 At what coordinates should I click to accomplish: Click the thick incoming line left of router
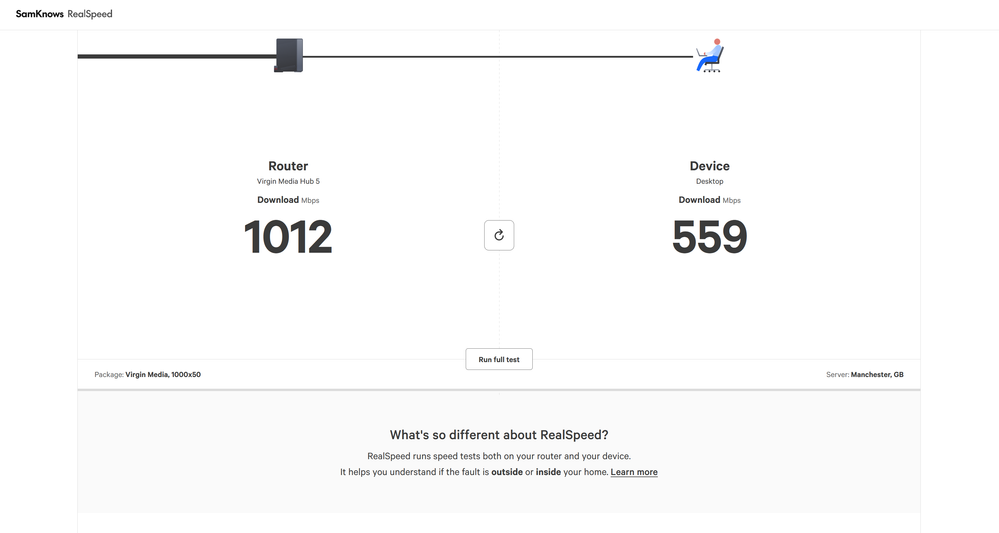tap(176, 57)
